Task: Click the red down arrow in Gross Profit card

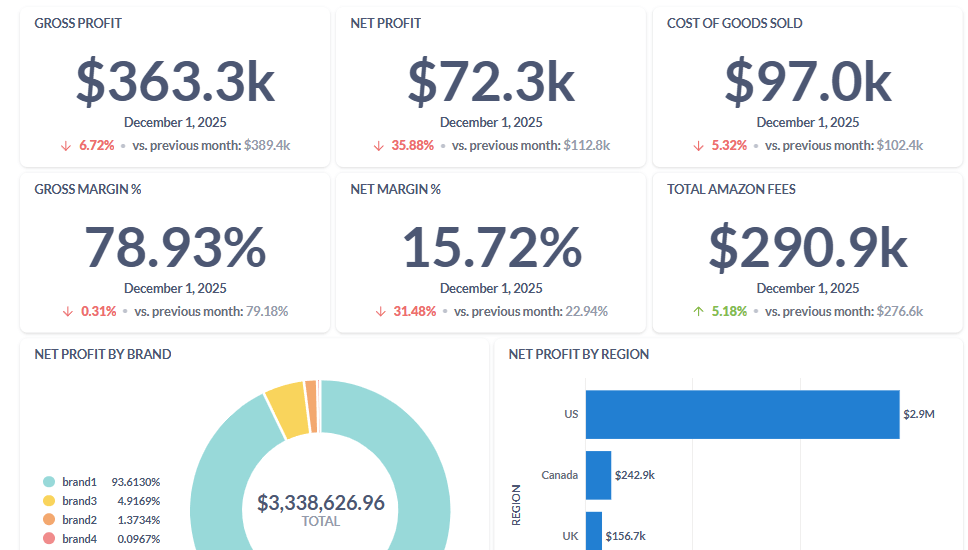Action: (x=66, y=145)
